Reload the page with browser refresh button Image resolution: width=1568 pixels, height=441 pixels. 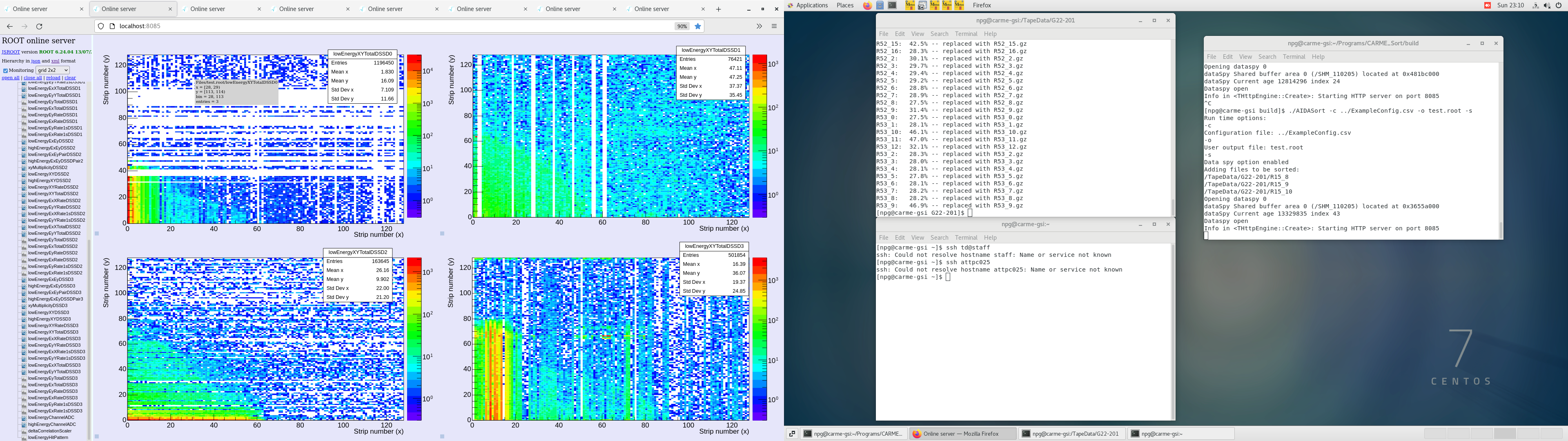[40, 26]
